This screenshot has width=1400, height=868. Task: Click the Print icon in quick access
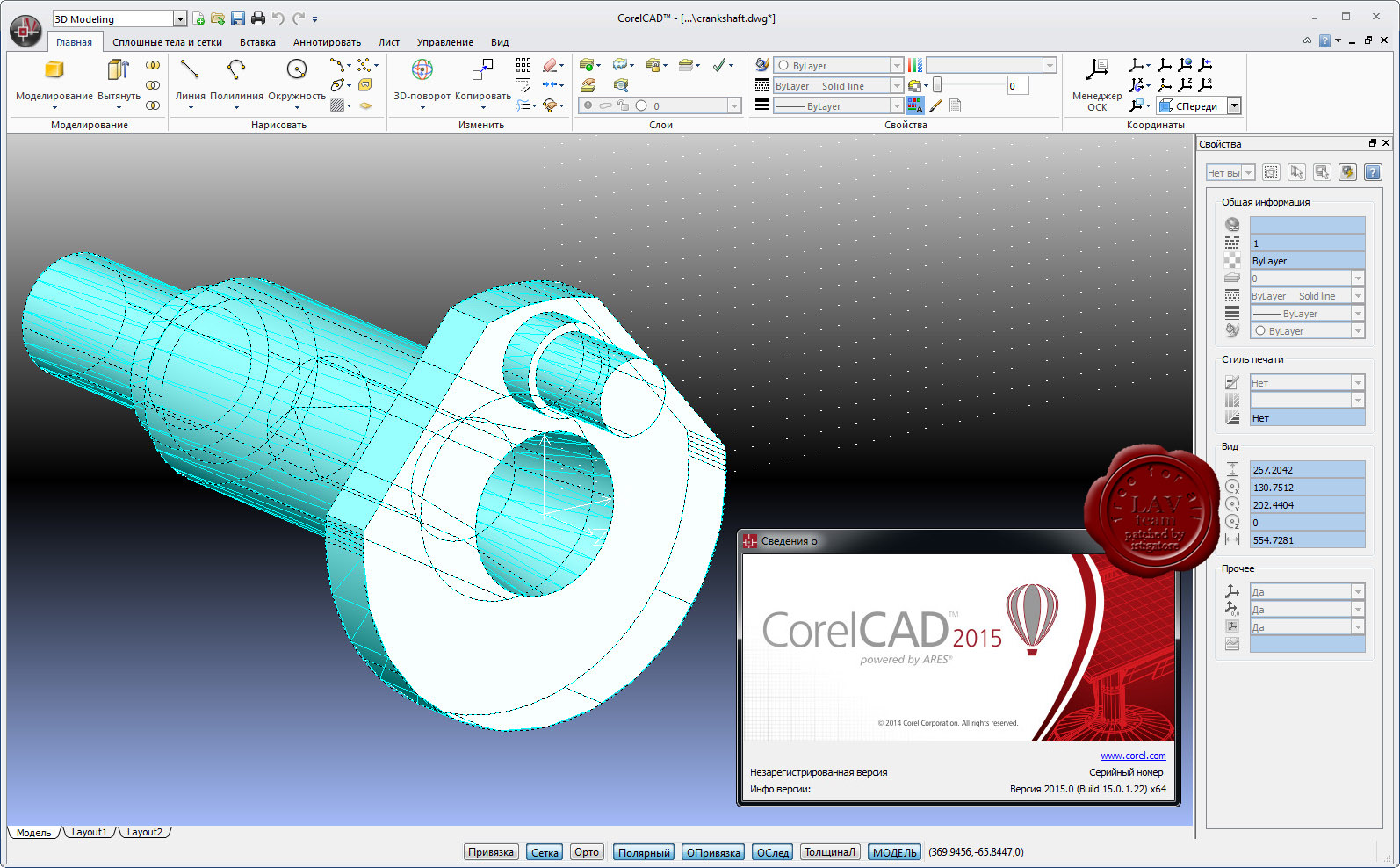click(257, 18)
